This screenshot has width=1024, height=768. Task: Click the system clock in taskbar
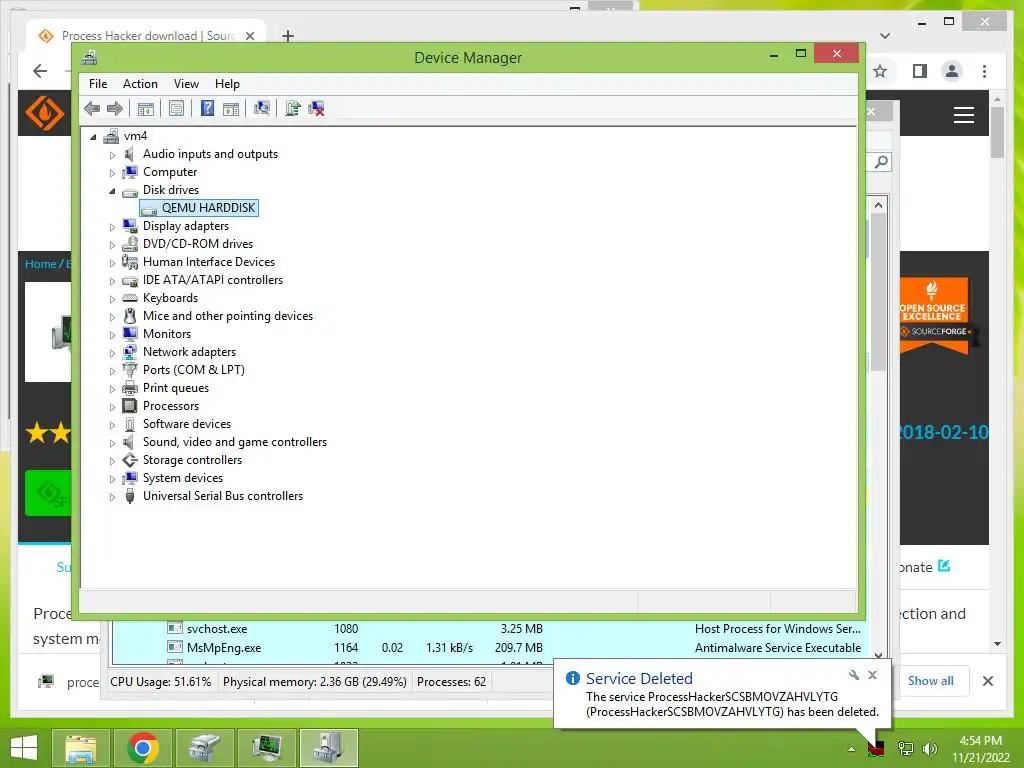point(980,749)
